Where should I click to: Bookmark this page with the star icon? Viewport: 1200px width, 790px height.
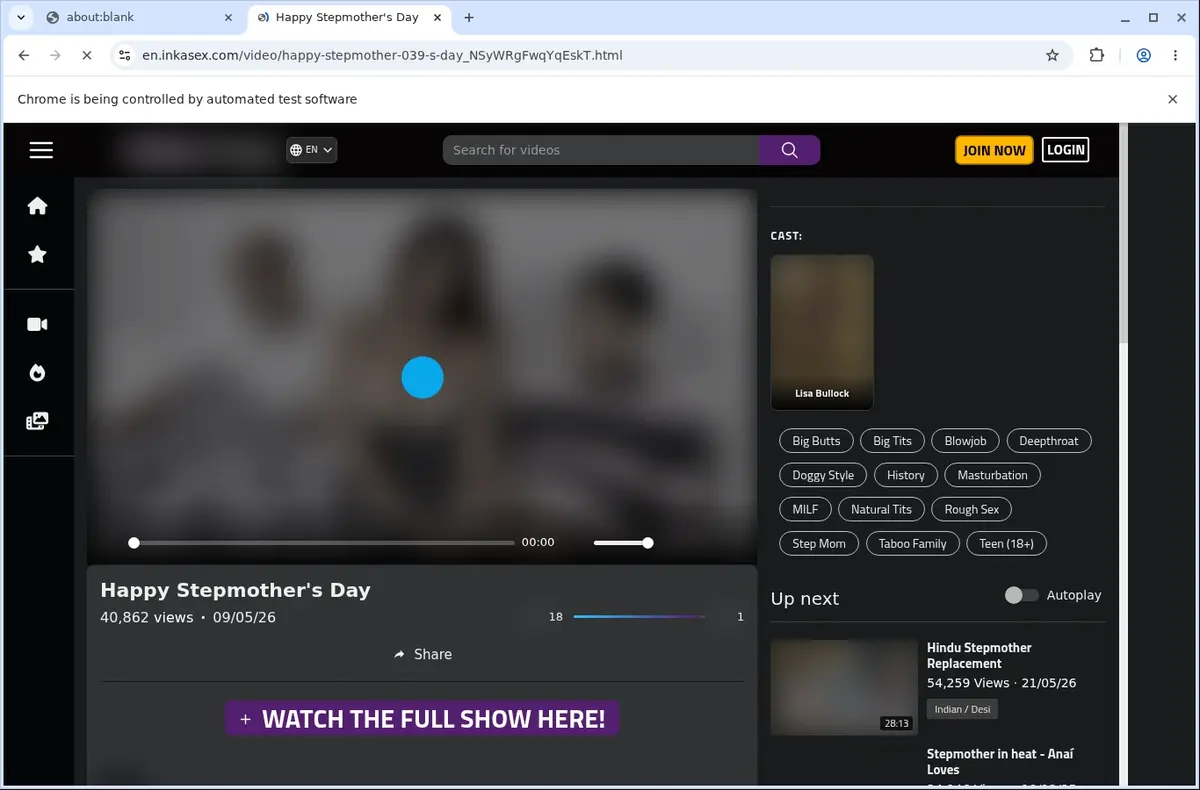1052,56
